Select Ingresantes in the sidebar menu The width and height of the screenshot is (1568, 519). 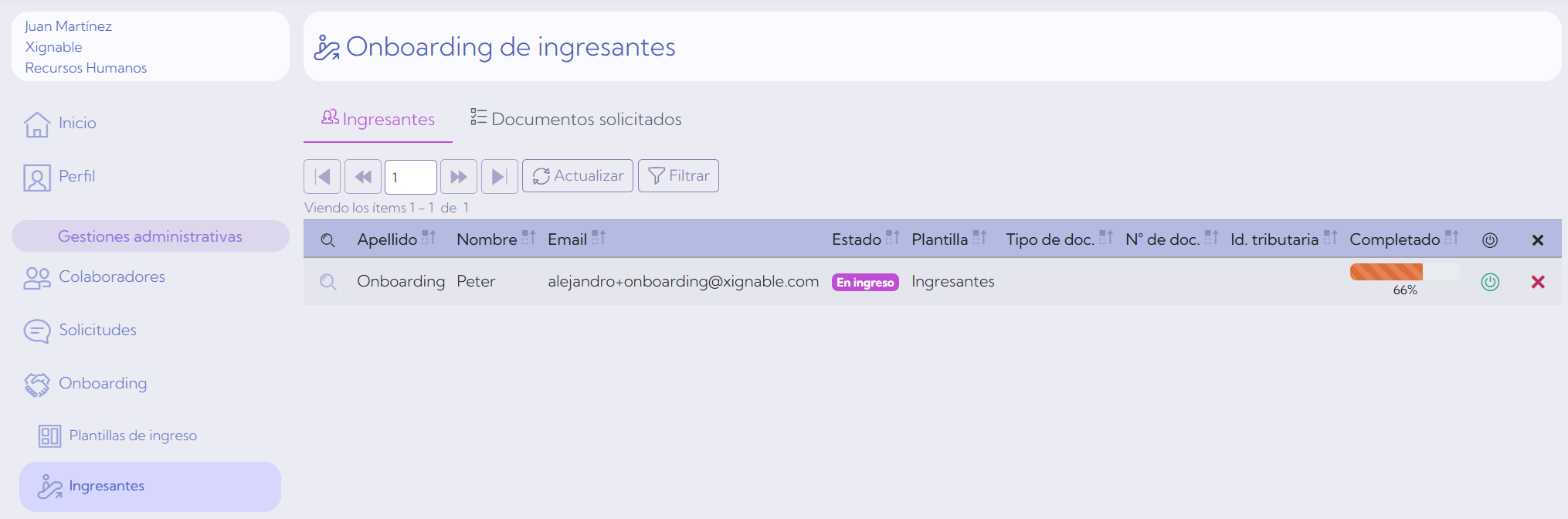150,487
